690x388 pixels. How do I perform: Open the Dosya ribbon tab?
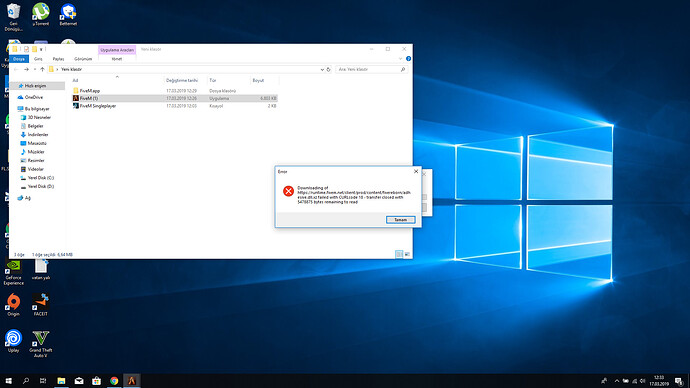coord(19,59)
